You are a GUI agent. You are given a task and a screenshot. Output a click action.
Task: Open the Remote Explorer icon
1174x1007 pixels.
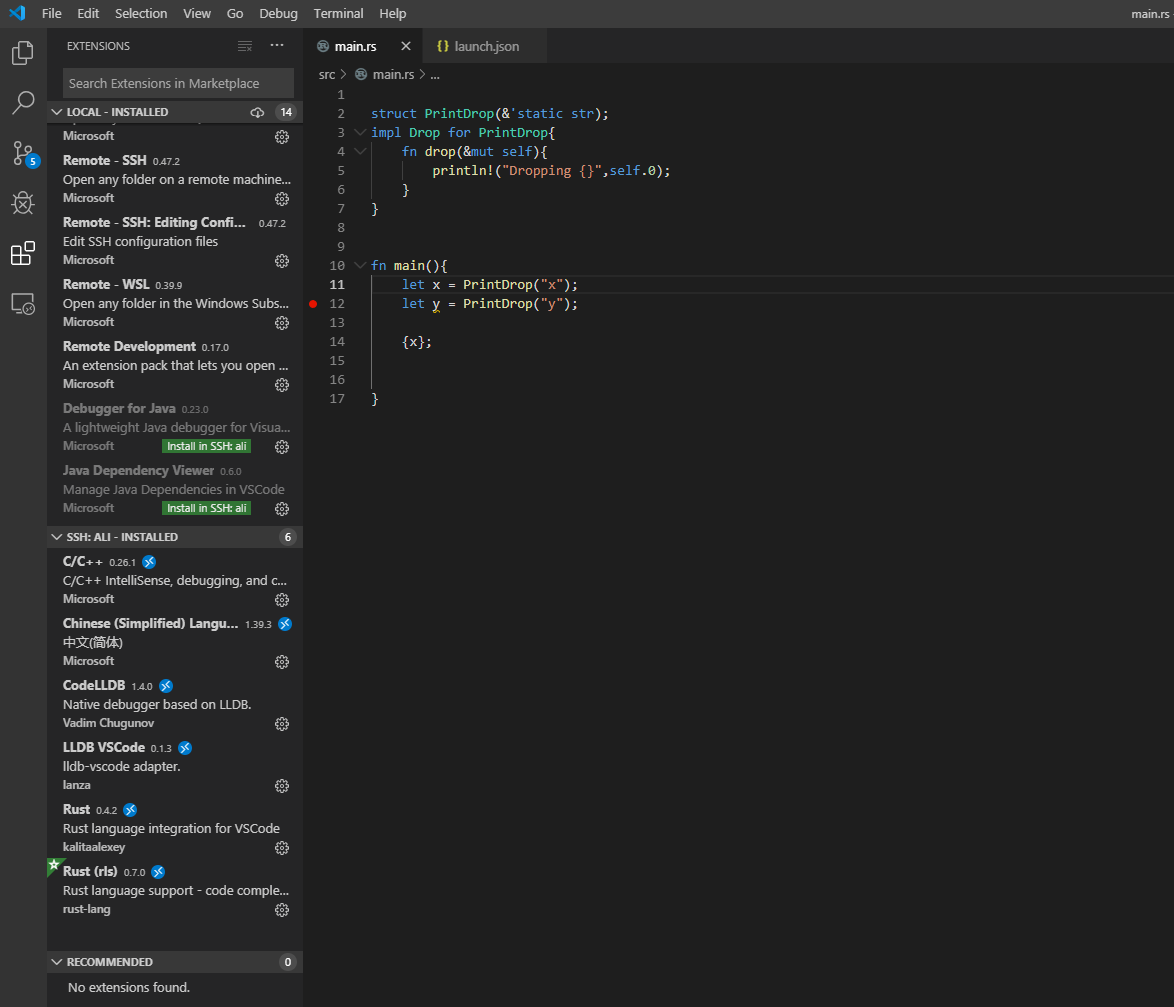pyautogui.click(x=22, y=303)
